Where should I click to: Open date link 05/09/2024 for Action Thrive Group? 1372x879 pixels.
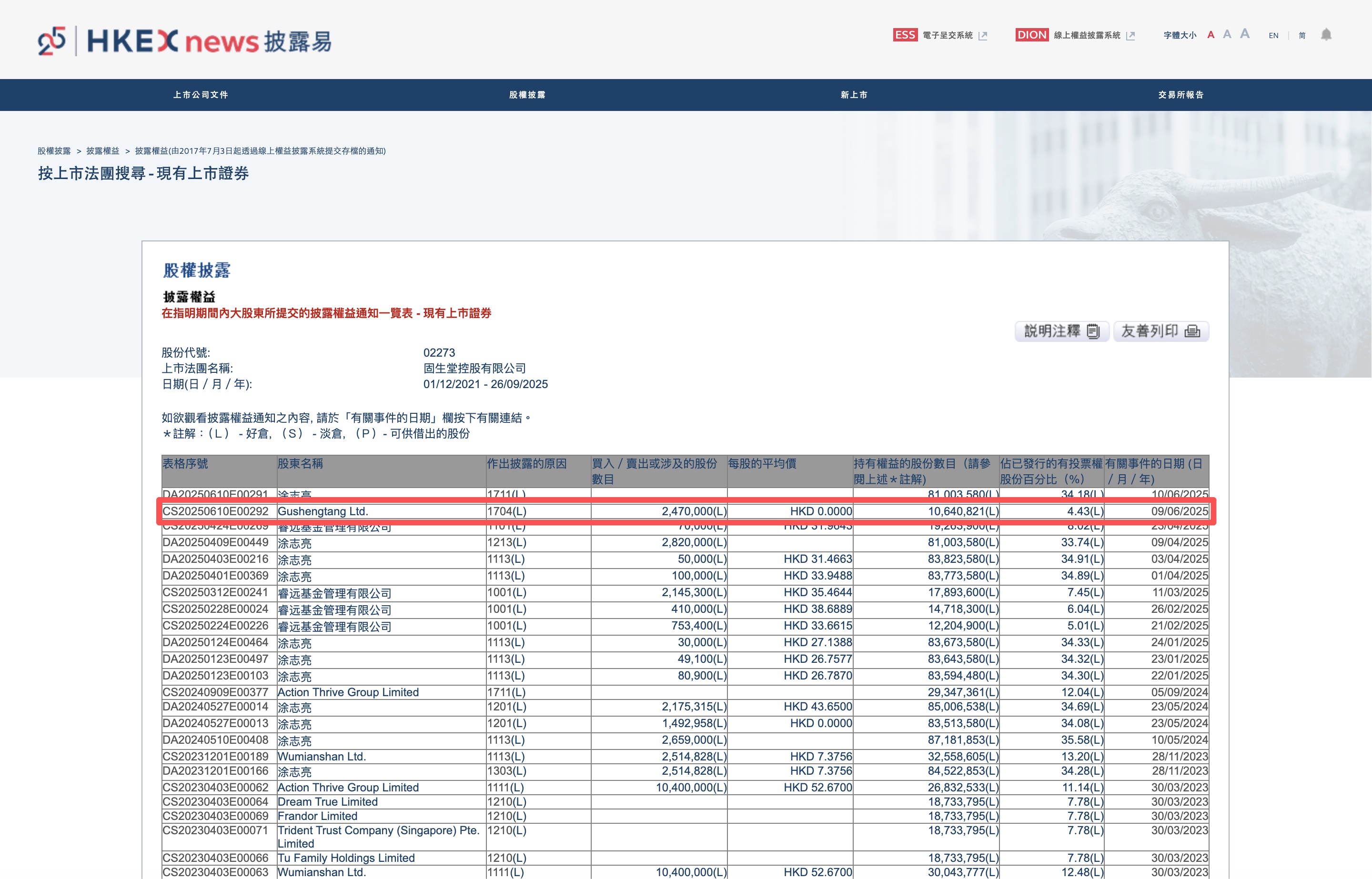tap(1179, 692)
